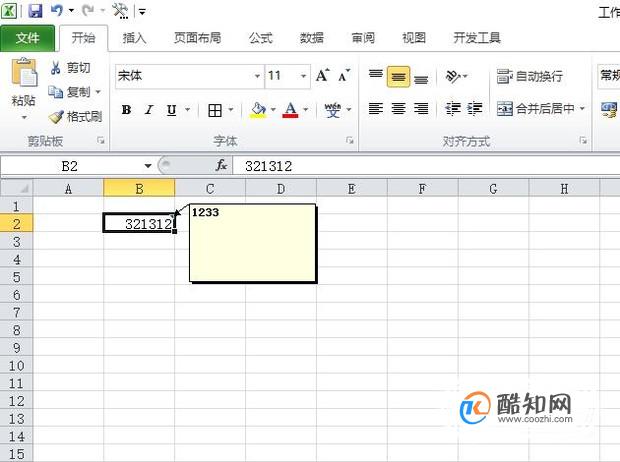Toggle Top Align vertical alignment
620x462 pixels.
[x=376, y=75]
